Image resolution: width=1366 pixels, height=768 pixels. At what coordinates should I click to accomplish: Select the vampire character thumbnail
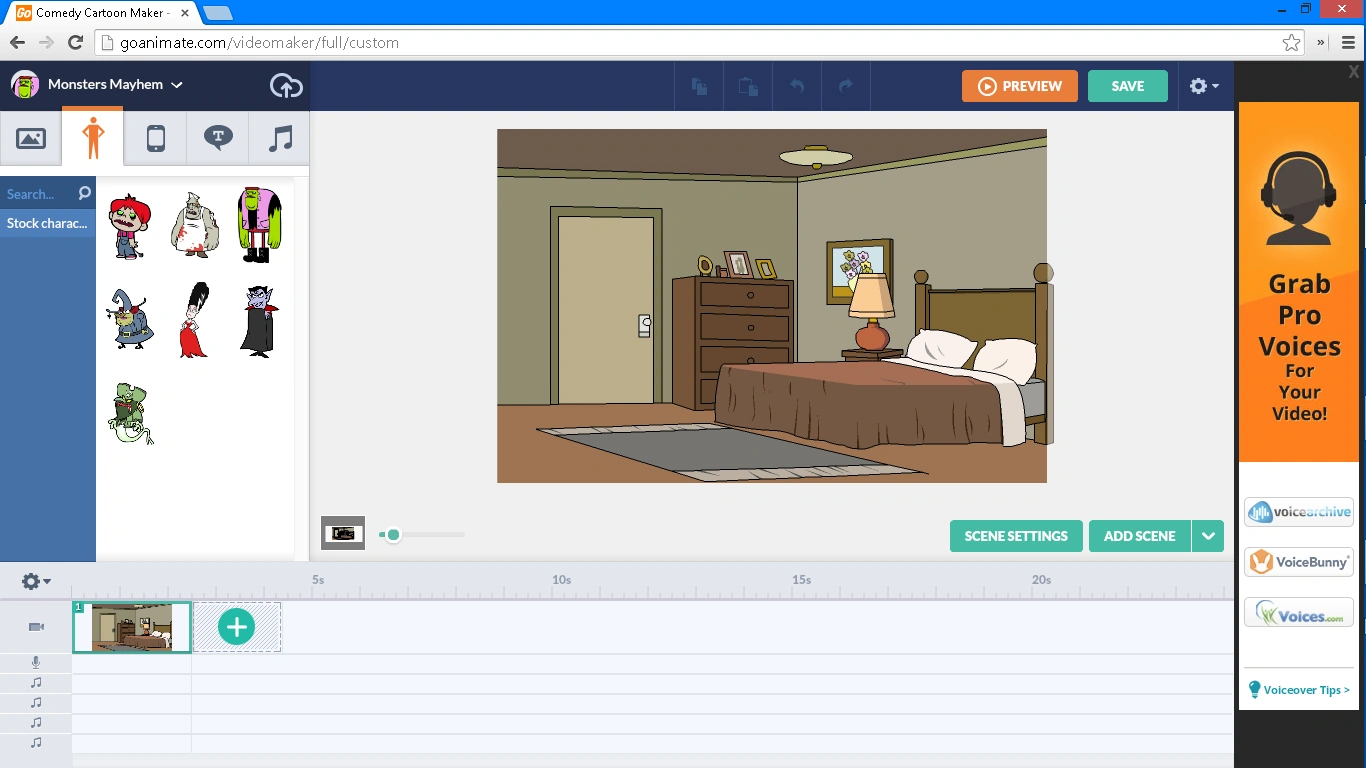(x=258, y=320)
